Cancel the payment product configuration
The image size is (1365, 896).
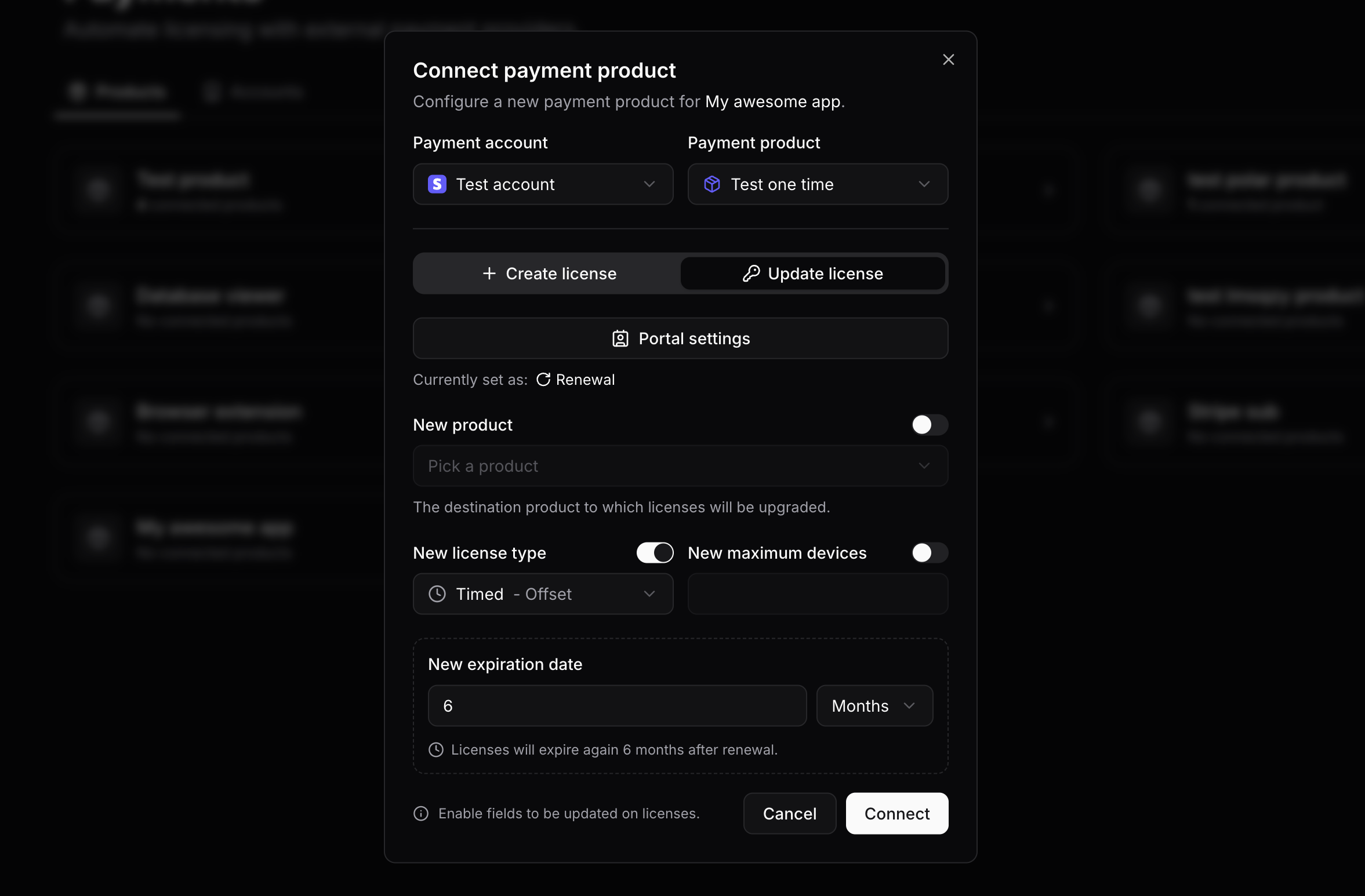pyautogui.click(x=790, y=814)
